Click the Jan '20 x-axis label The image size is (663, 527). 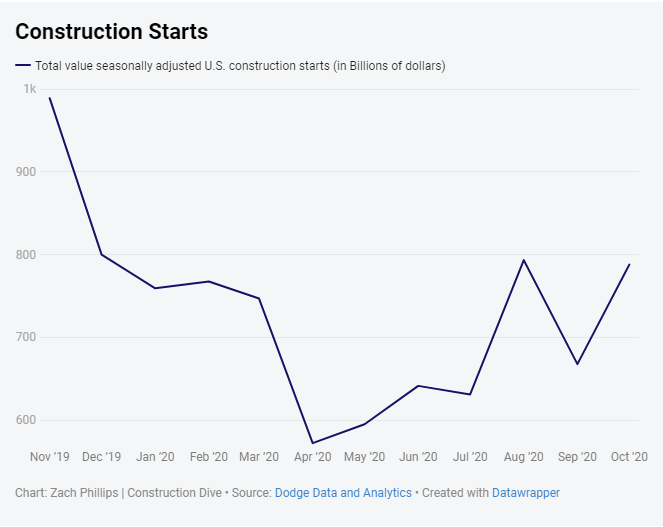[x=155, y=457]
